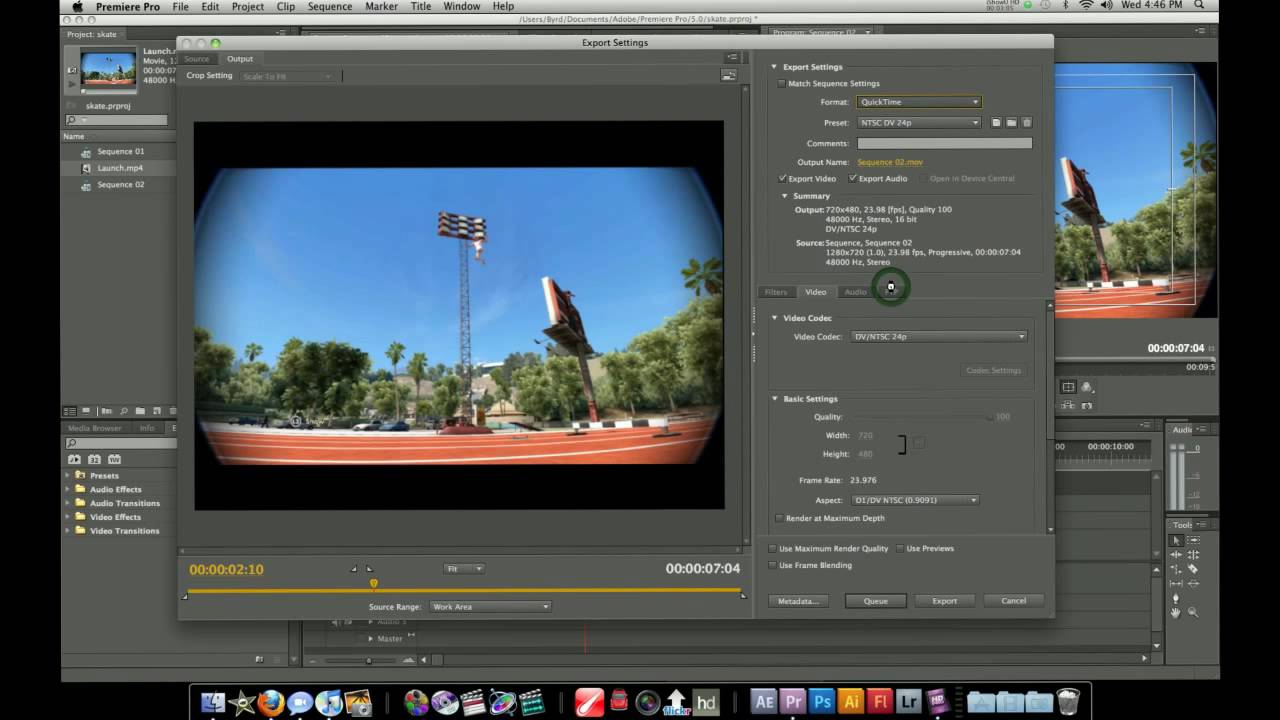Click the Sequence 02.mov output name link
The image size is (1280, 720).
click(890, 162)
